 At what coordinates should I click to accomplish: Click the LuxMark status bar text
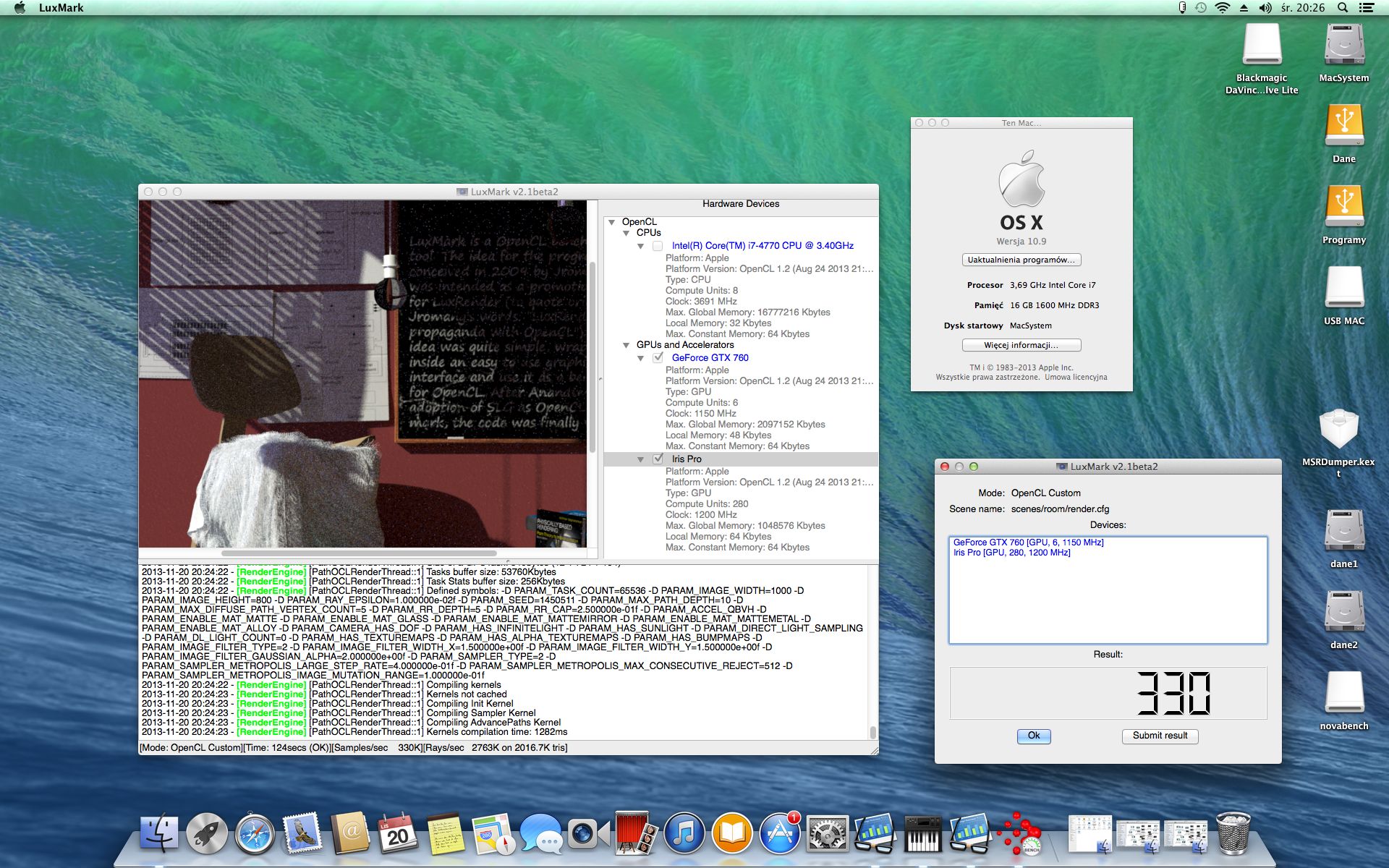354,748
